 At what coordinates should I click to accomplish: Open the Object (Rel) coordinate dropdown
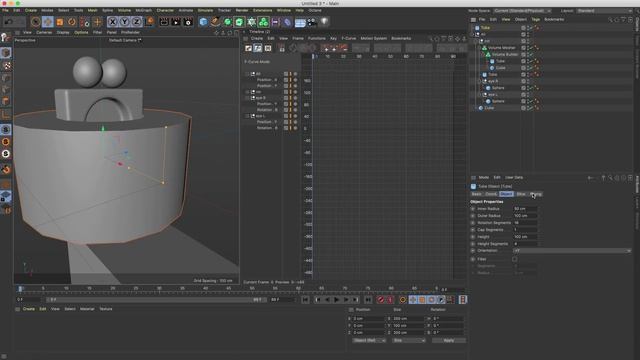coord(369,340)
